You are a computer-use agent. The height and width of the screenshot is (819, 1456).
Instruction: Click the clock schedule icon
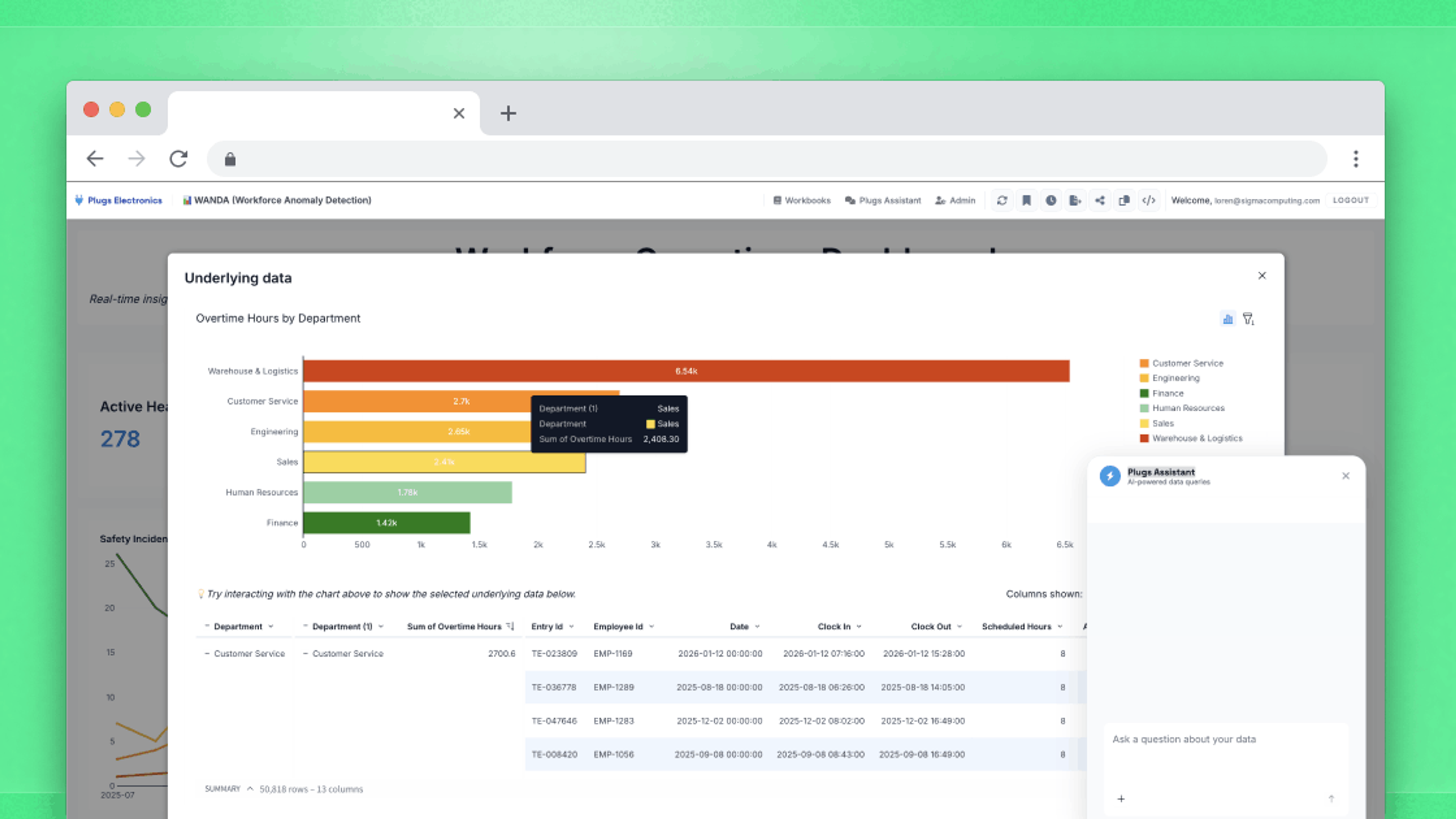coord(1051,200)
